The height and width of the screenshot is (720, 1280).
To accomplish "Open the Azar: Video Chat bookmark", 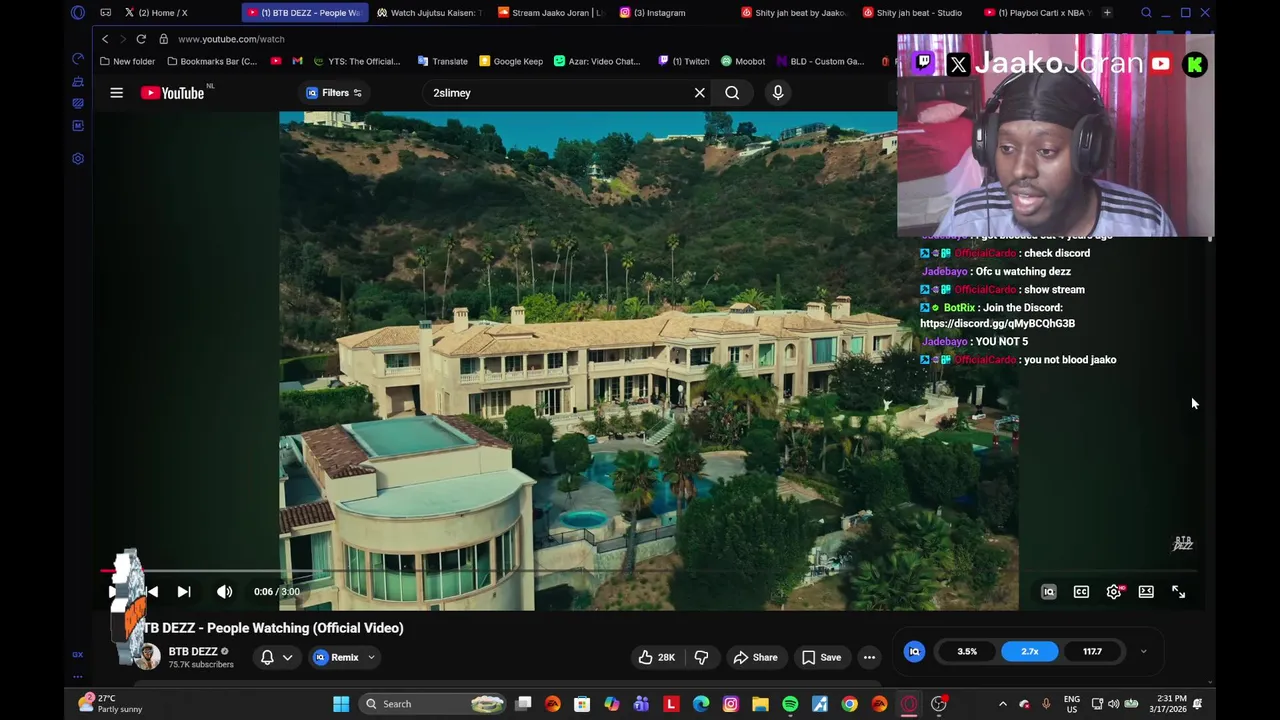I will (597, 61).
